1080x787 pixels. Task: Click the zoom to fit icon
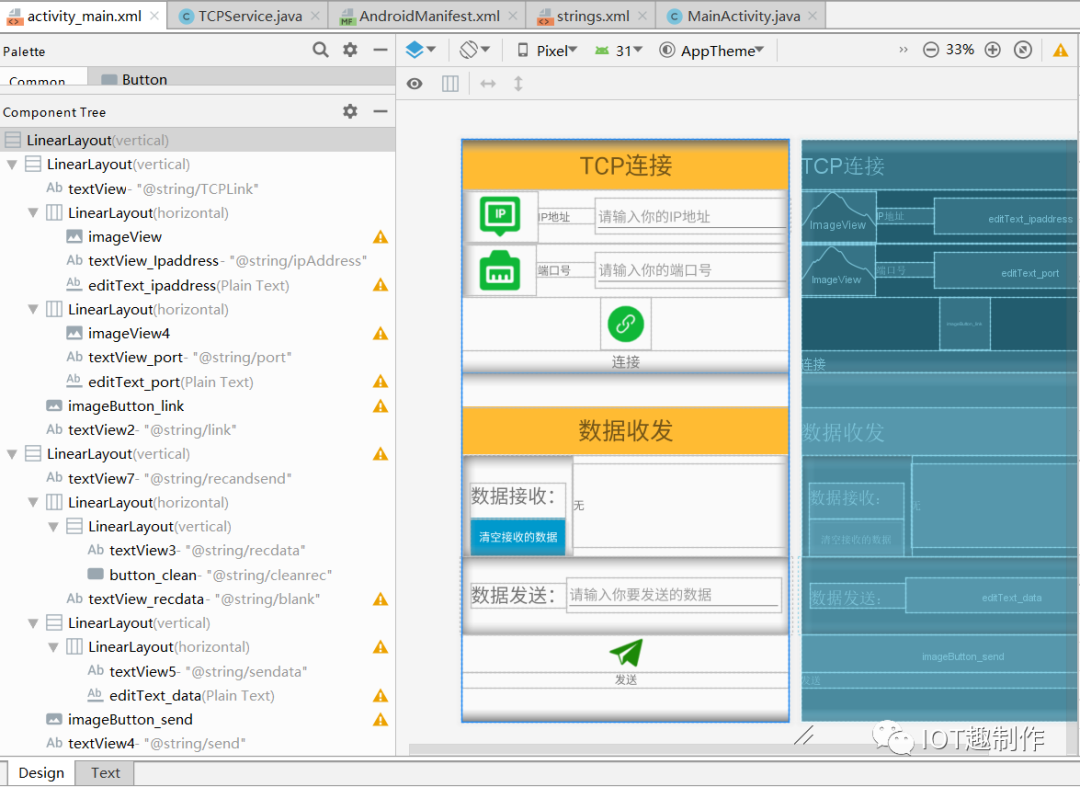tap(1023, 50)
